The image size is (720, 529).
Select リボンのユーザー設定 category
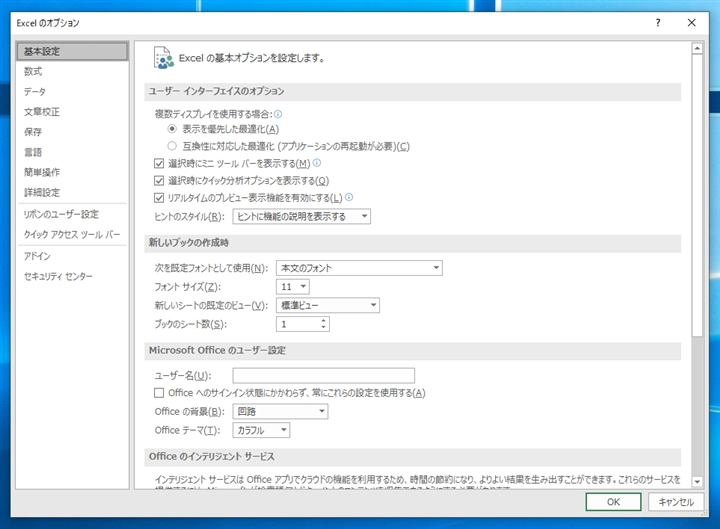(72, 214)
